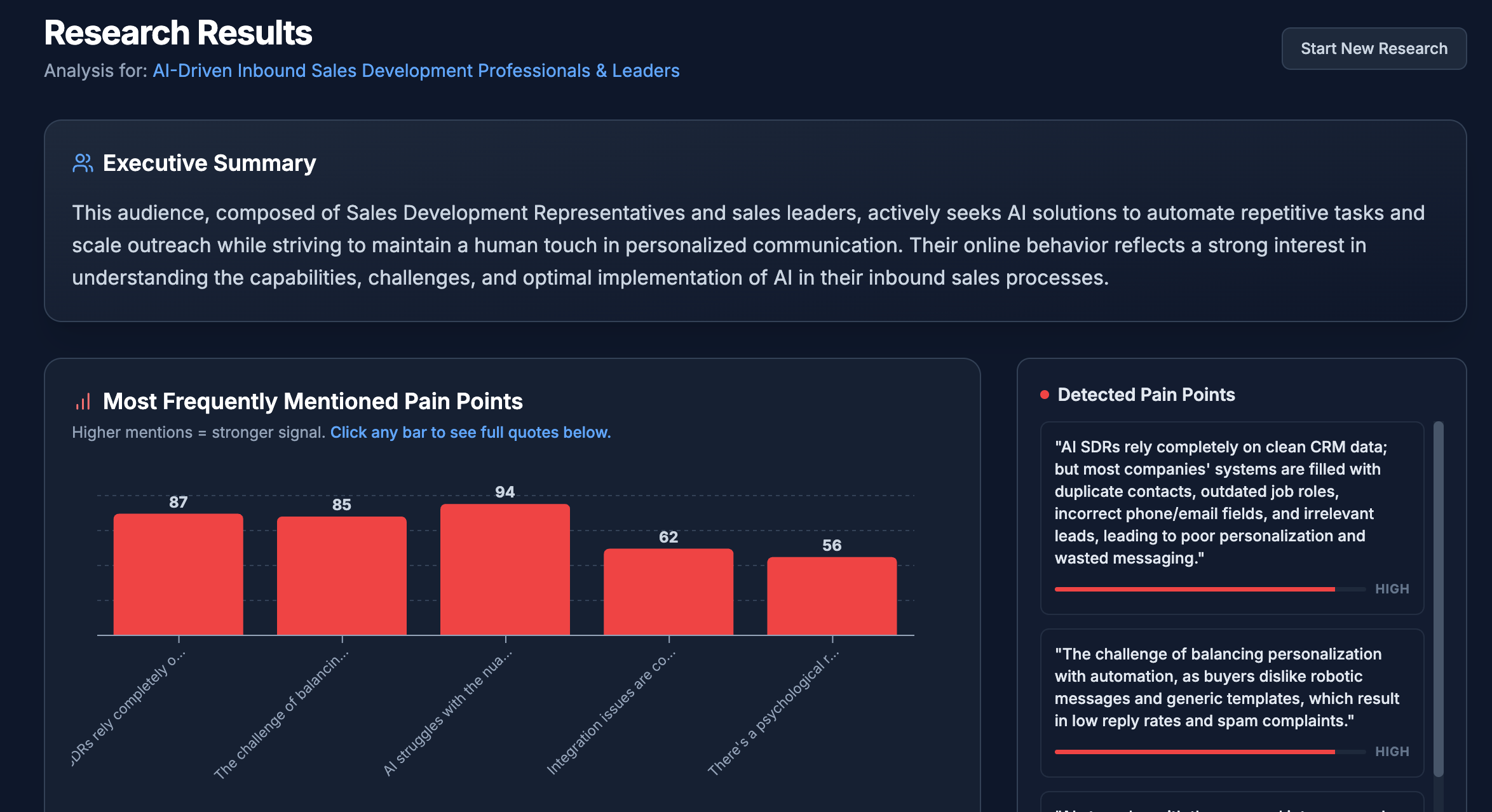Click the bar chart icon beside Pain Points heading
Viewport: 1492px width, 812px height.
[x=83, y=402]
